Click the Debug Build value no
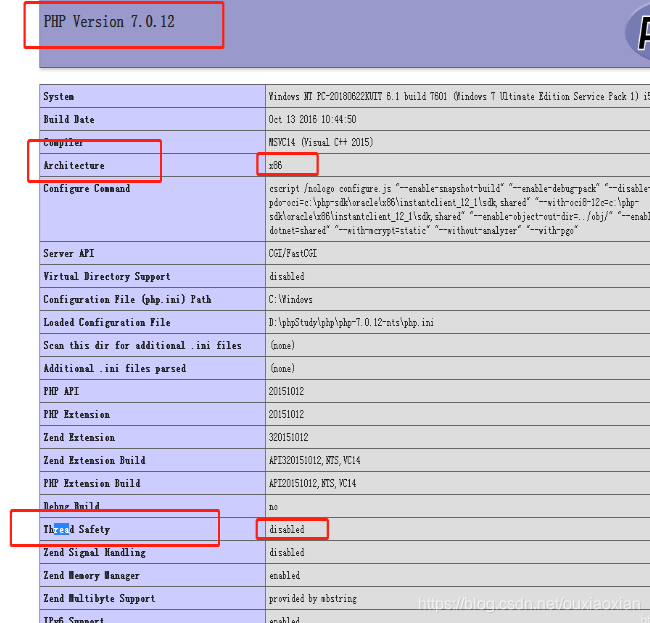This screenshot has height=623, width=650. click(x=273, y=507)
